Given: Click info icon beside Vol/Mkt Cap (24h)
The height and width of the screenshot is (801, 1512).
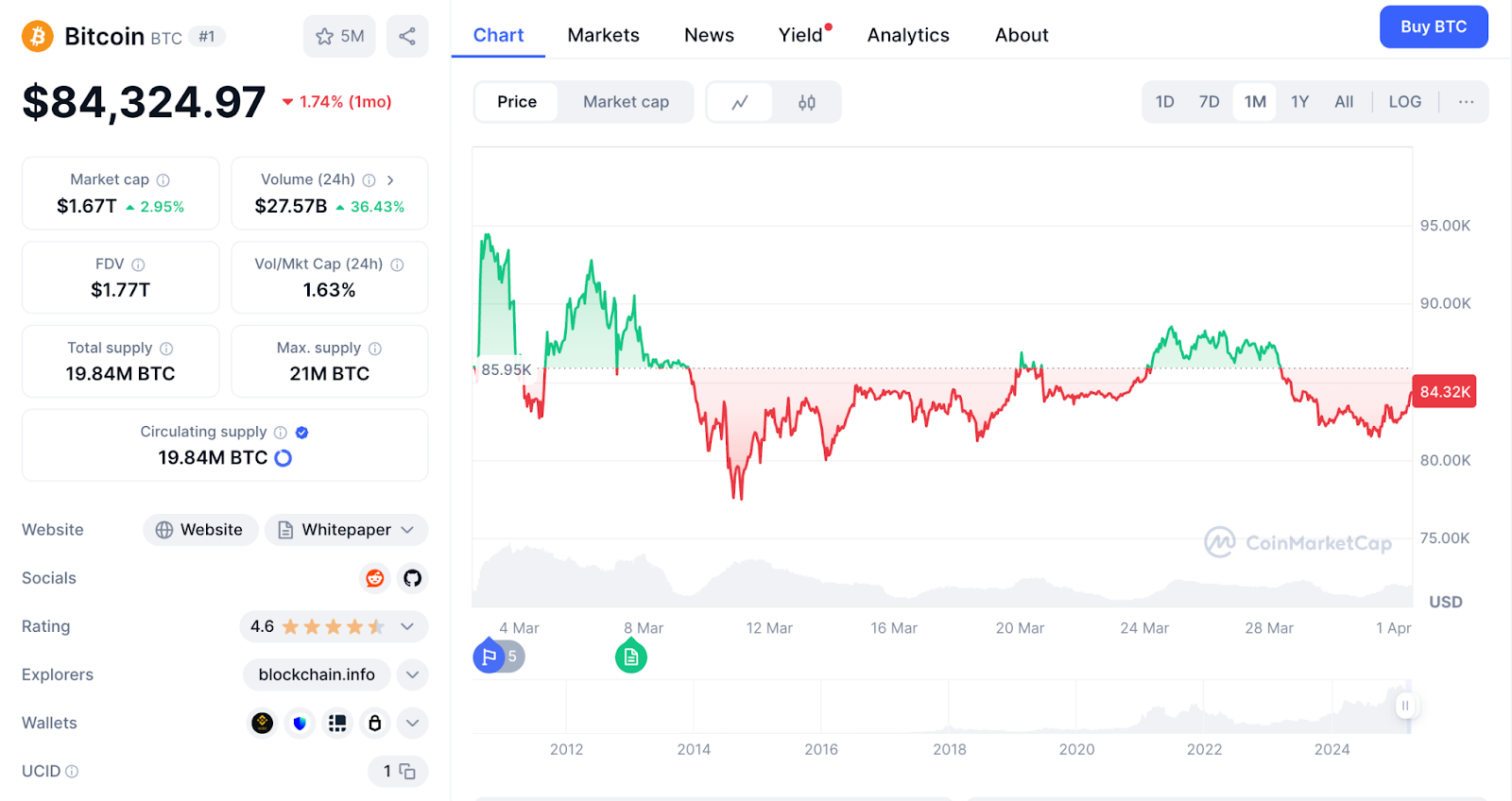Looking at the screenshot, I should (397, 264).
